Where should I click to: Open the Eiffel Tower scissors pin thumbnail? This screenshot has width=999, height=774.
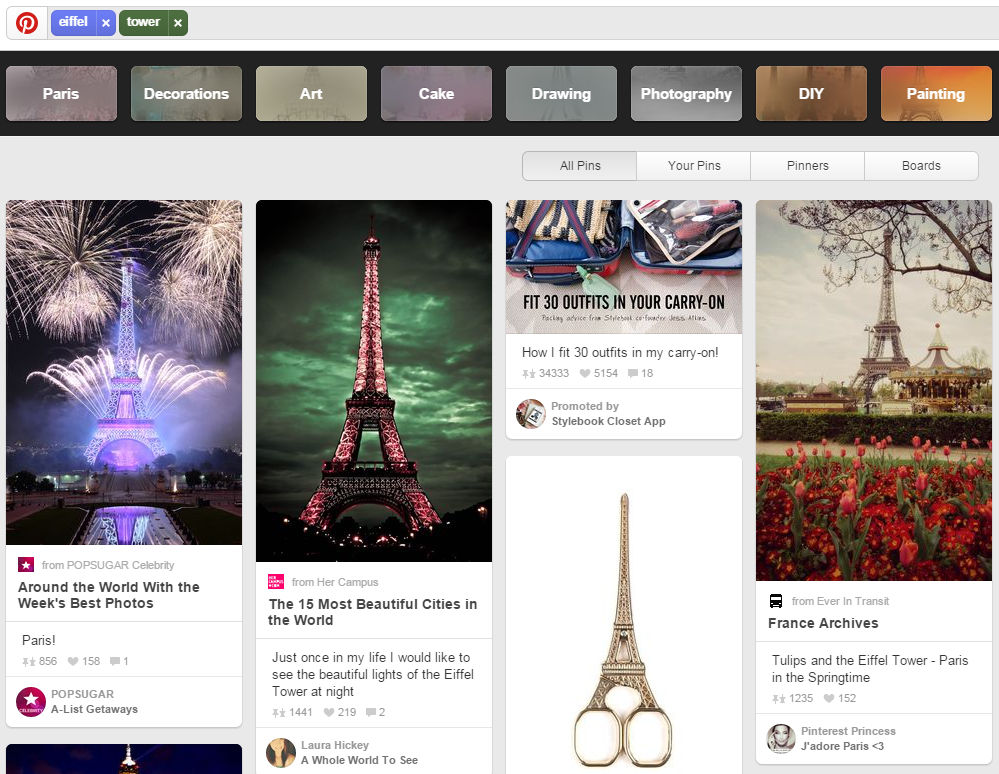tap(623, 615)
